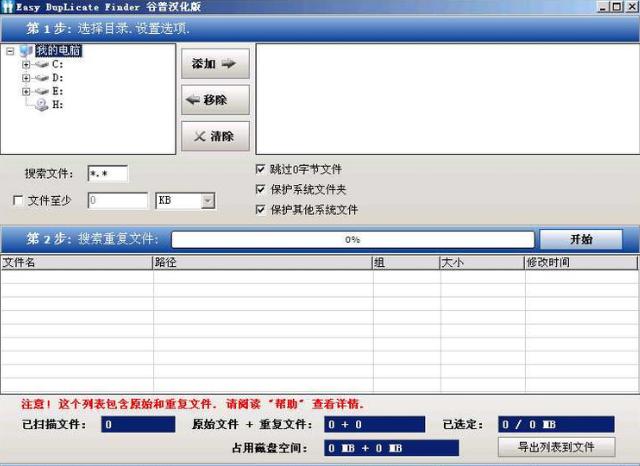640x466 pixels.
Task: Click the 开始 start button
Action: 581,239
